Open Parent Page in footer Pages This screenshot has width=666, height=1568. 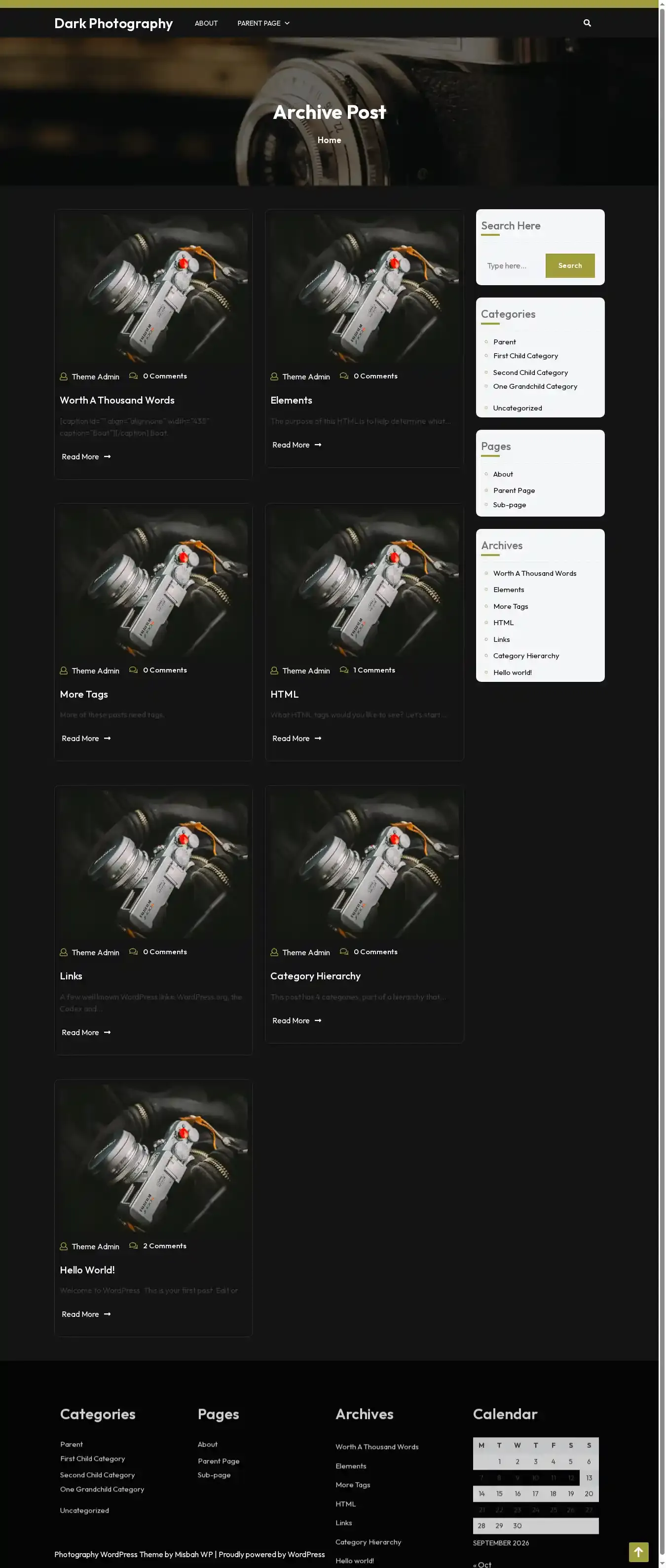(x=219, y=1461)
